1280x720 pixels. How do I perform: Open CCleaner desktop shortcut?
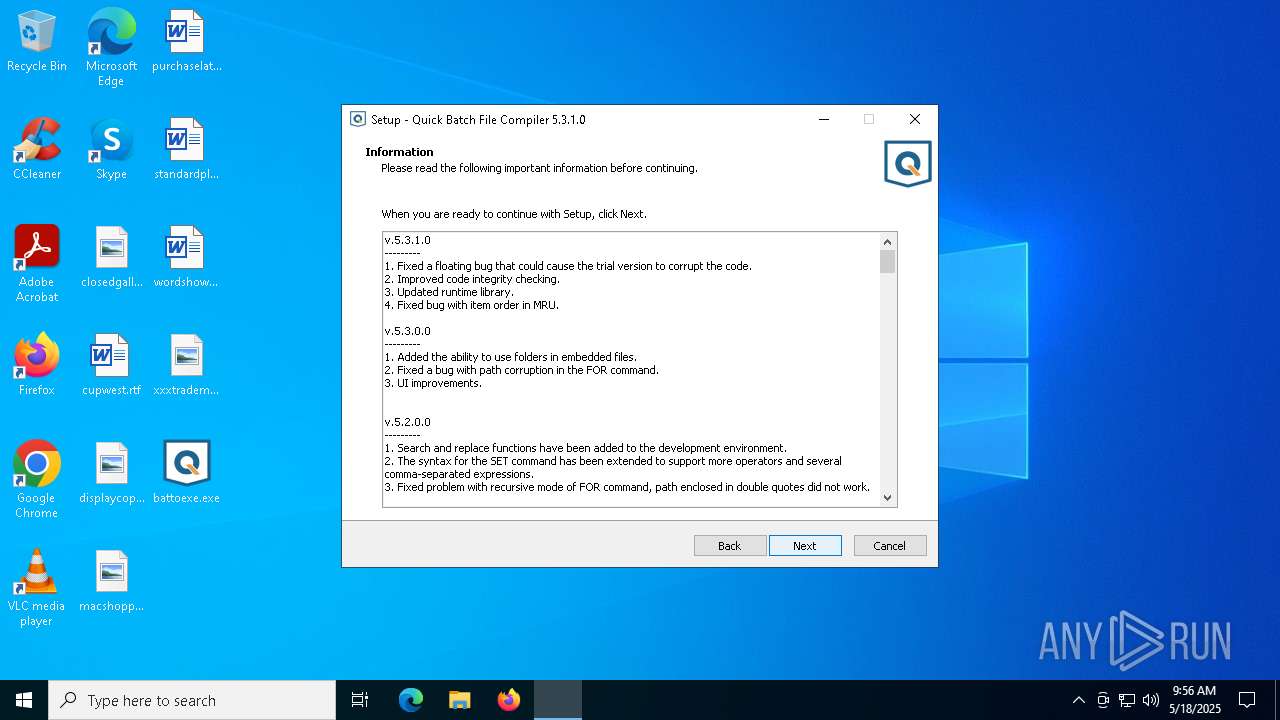point(37,150)
